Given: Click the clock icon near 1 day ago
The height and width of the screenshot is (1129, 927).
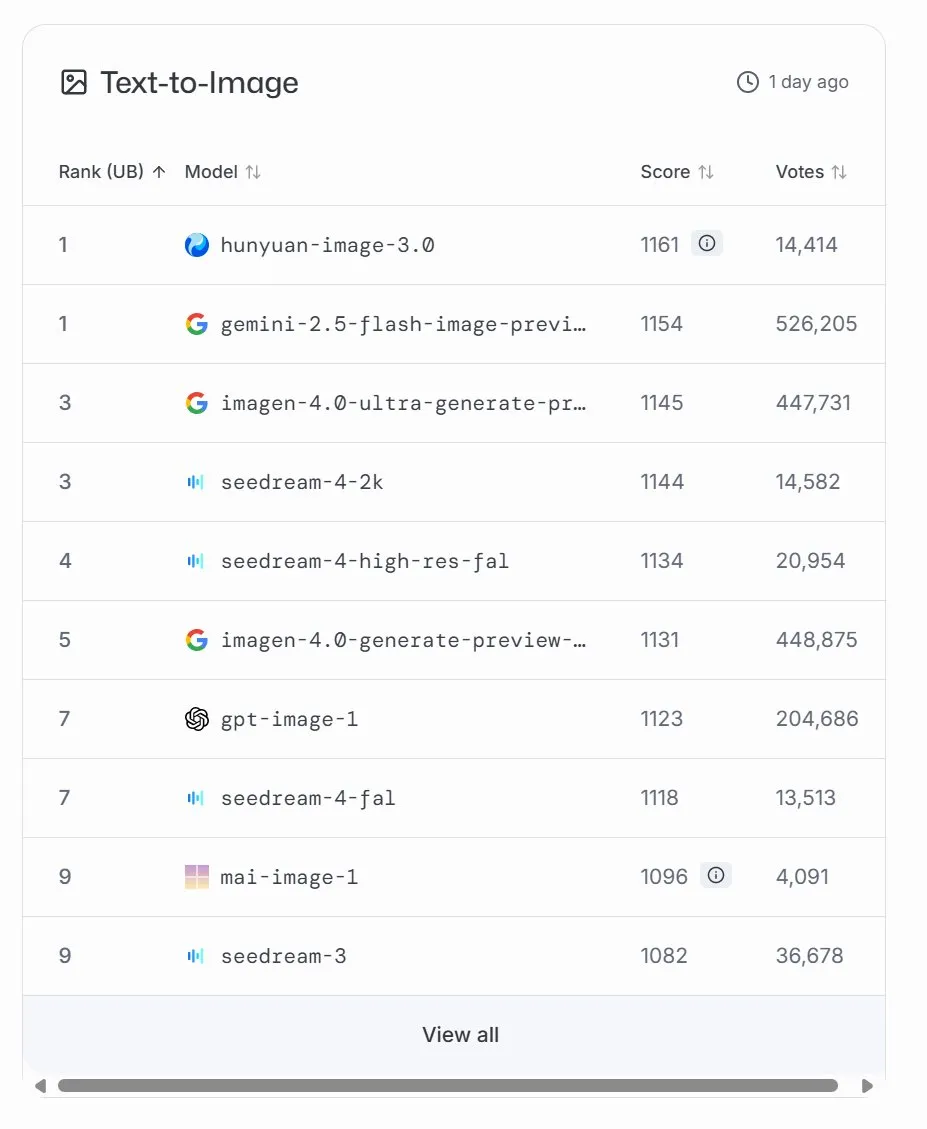Looking at the screenshot, I should [747, 82].
